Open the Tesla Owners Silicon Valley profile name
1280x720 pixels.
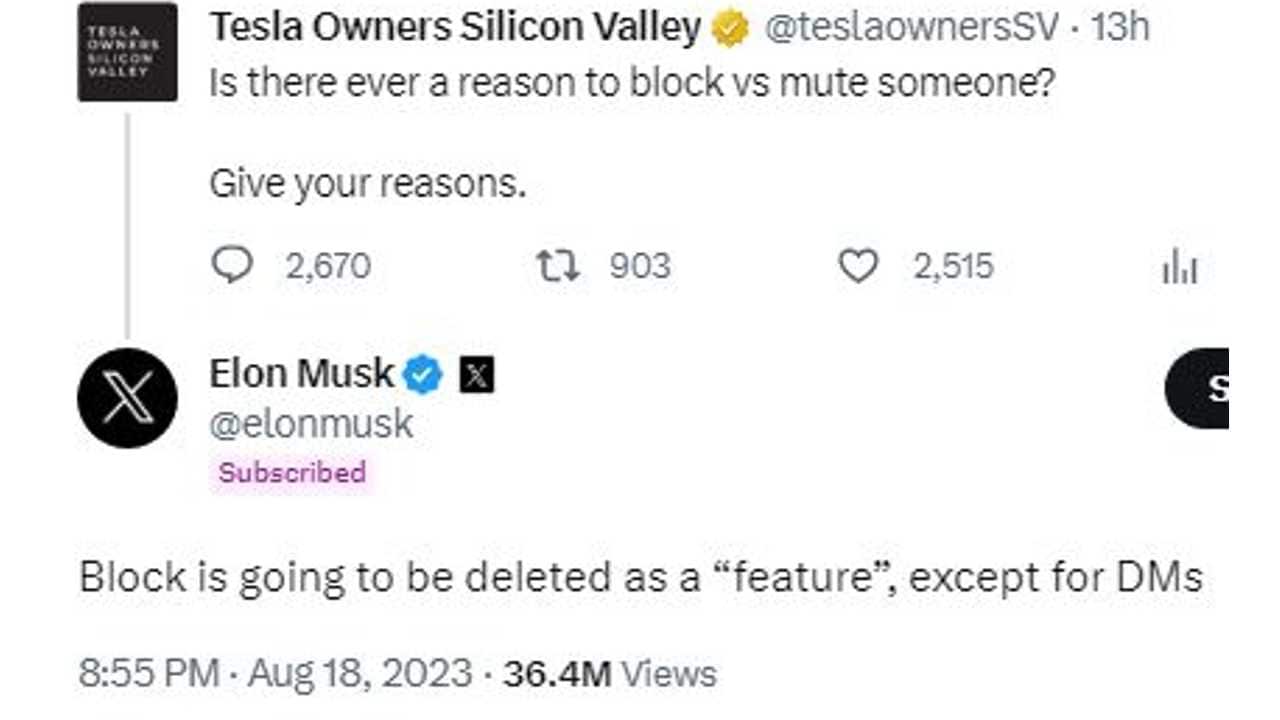pos(455,29)
